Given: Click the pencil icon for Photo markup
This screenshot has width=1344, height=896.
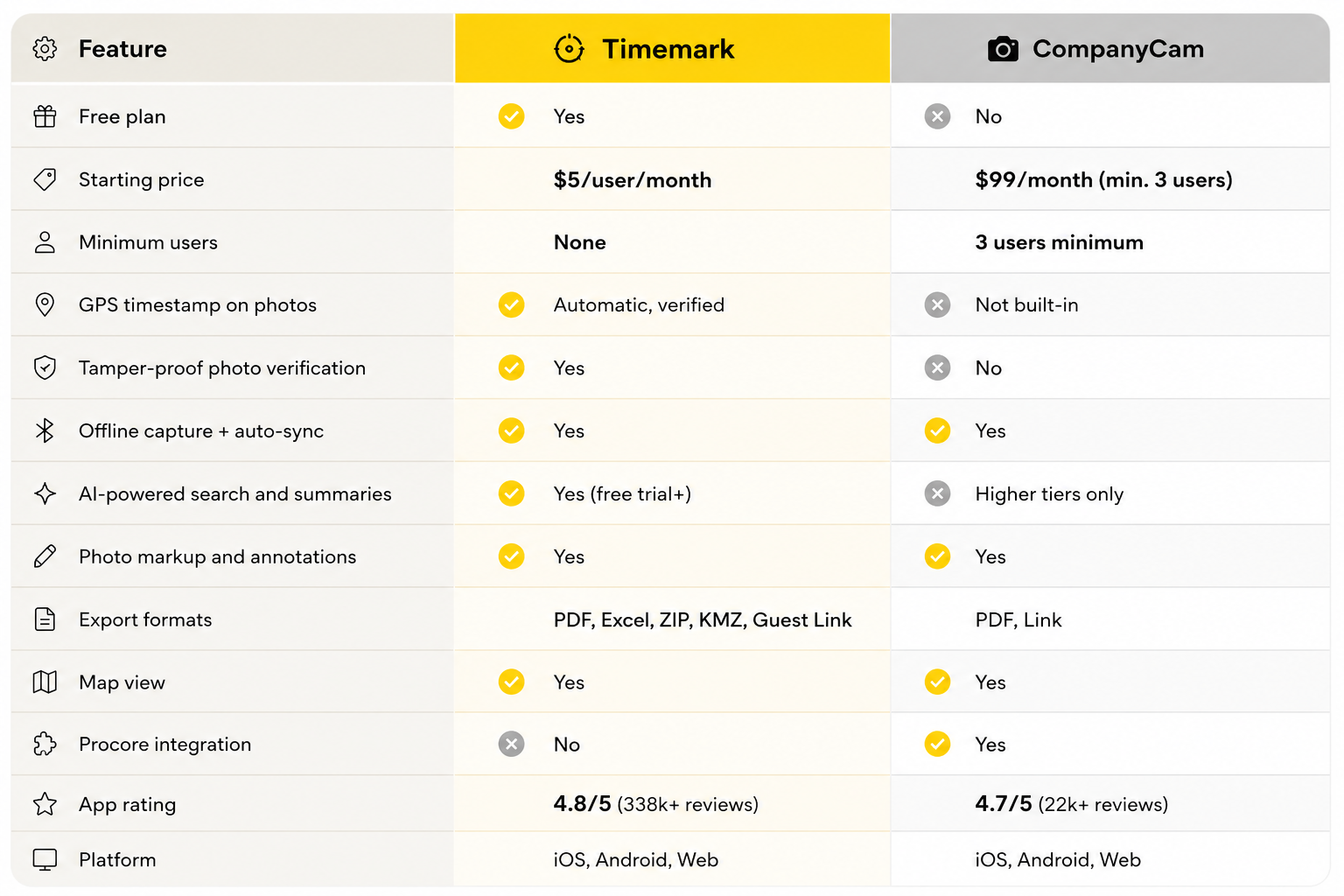Looking at the screenshot, I should tap(45, 556).
